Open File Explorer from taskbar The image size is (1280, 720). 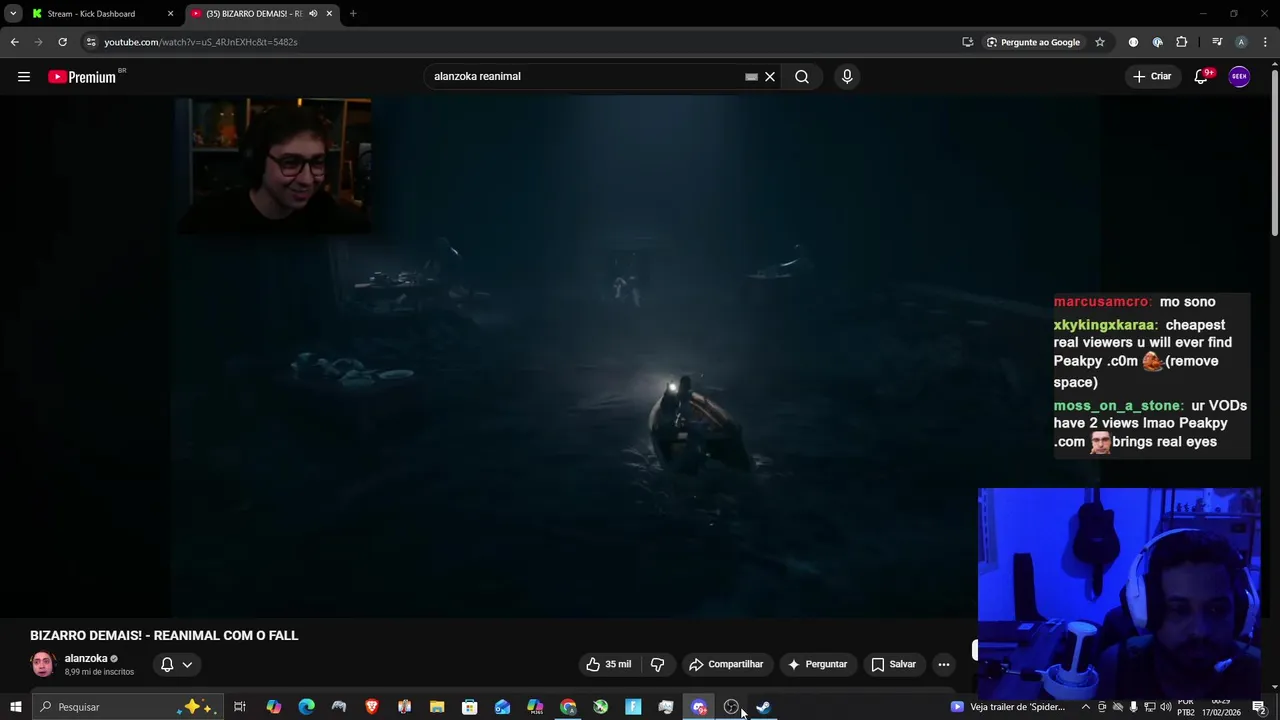[437, 707]
